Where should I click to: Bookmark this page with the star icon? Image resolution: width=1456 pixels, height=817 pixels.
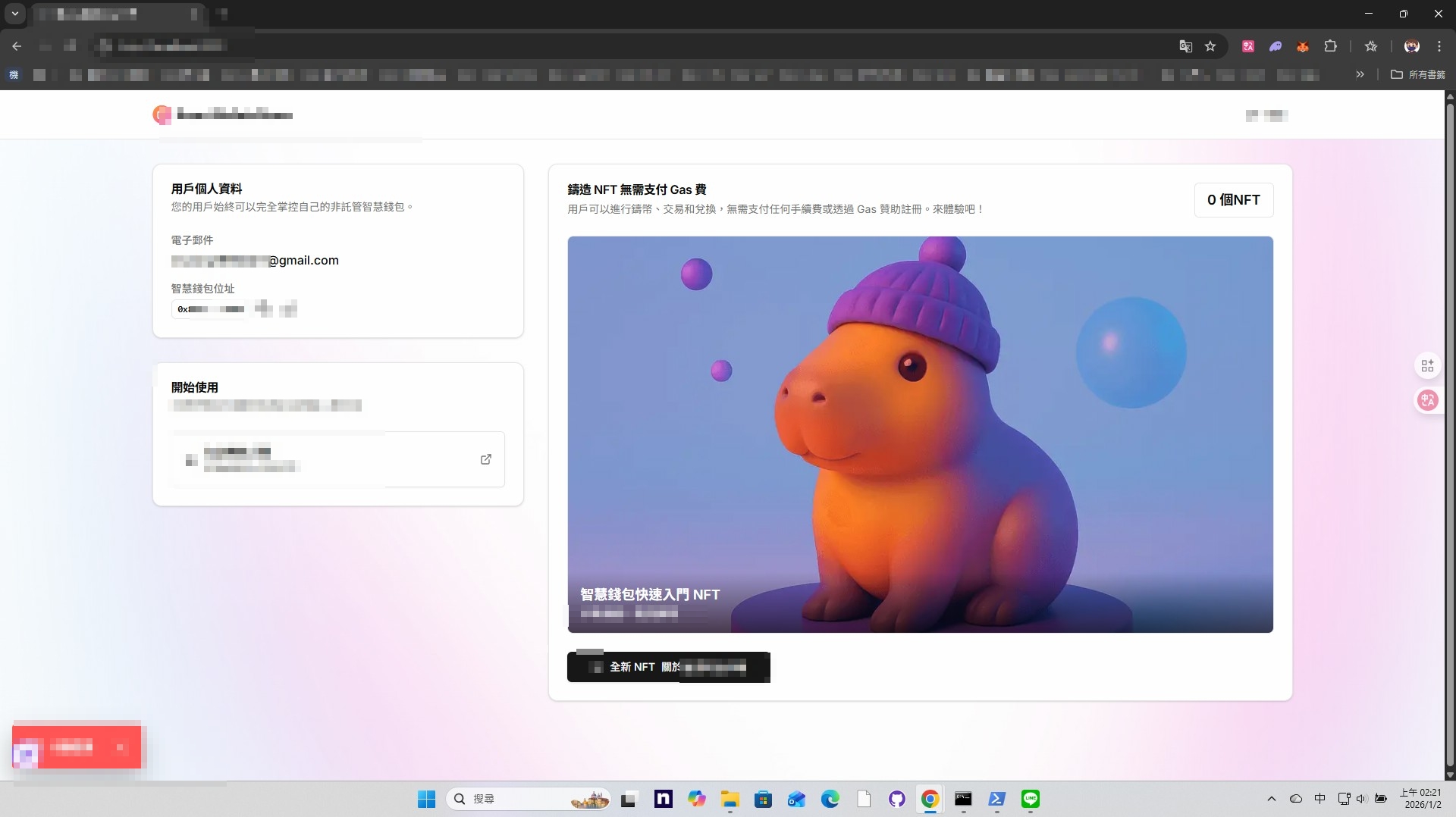coord(1210,46)
